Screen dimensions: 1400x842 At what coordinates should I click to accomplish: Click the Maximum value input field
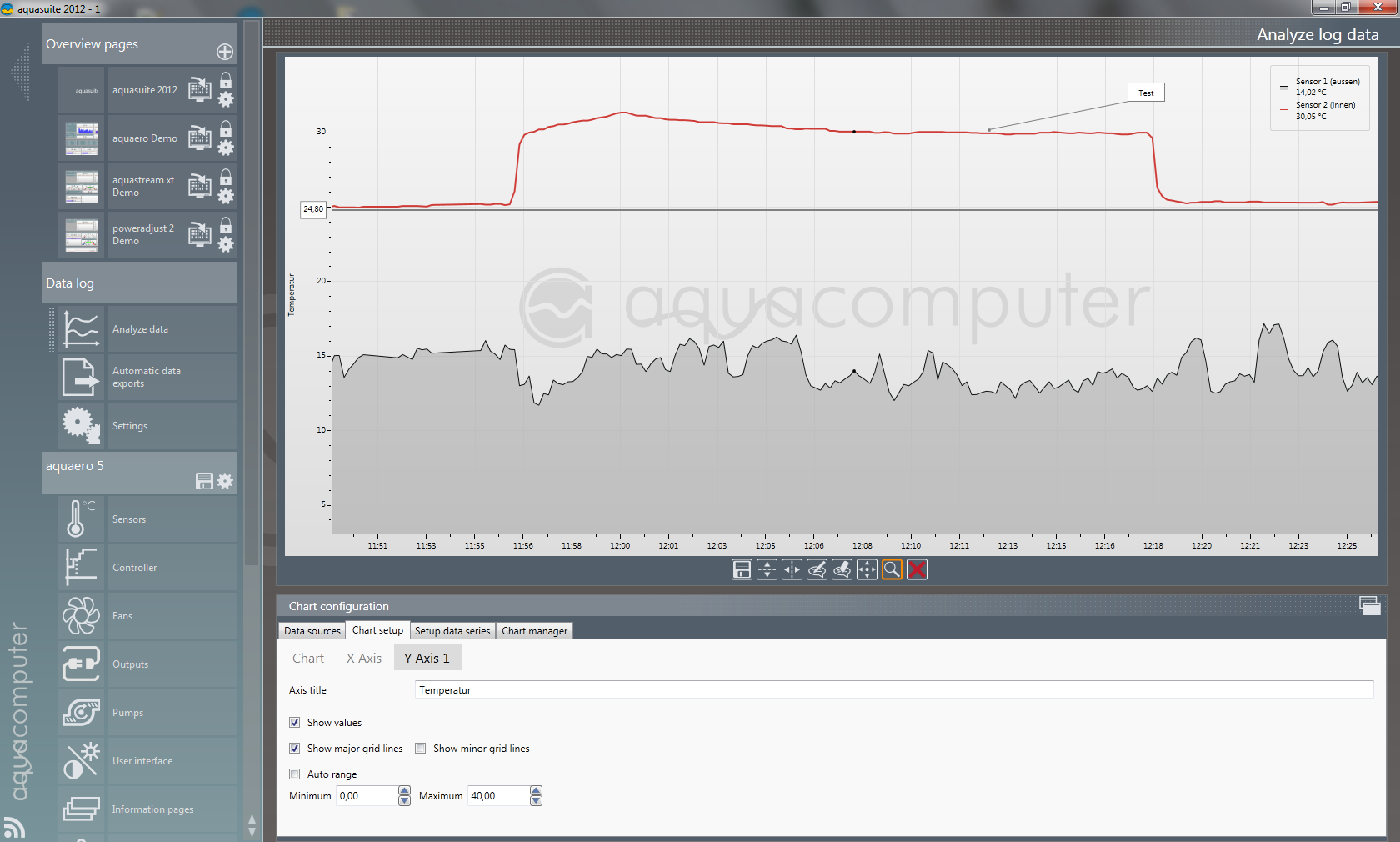pyautogui.click(x=498, y=796)
